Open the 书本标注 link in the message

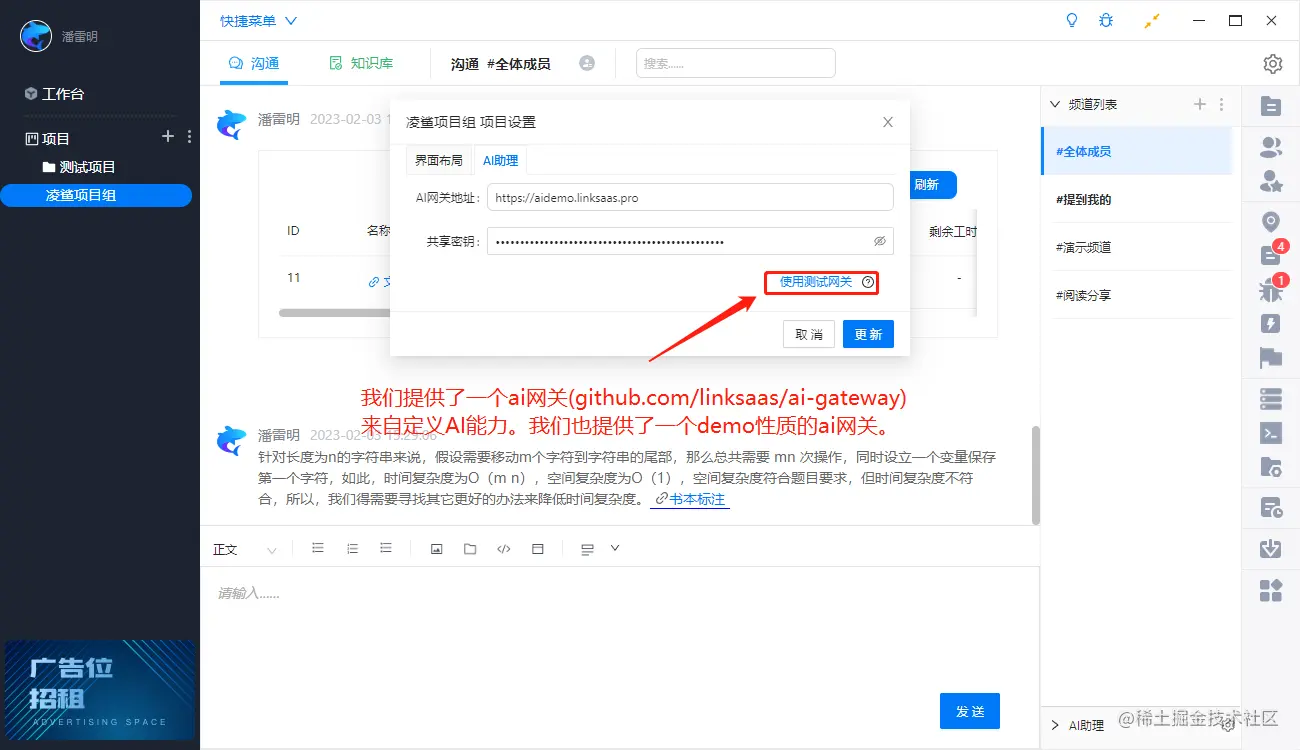tap(690, 499)
